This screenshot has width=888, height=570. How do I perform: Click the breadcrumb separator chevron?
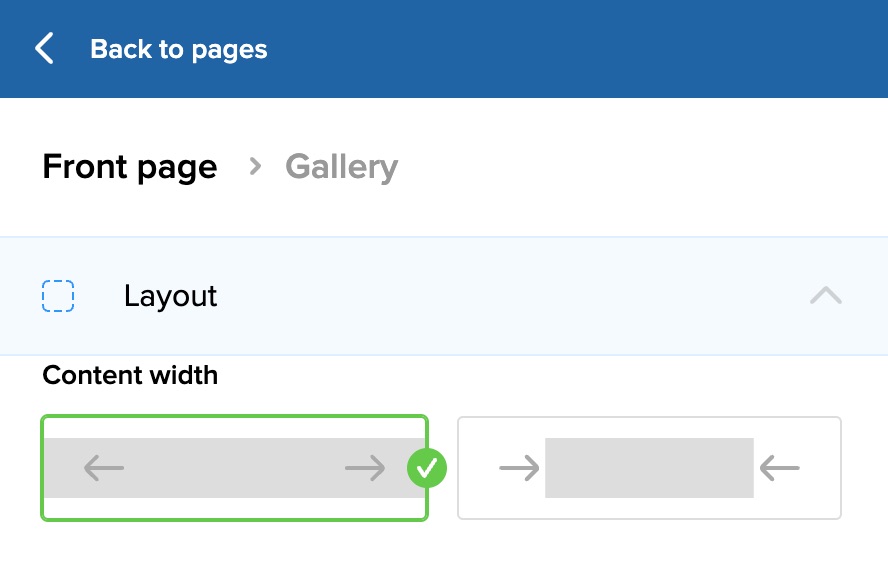pyautogui.click(x=256, y=167)
